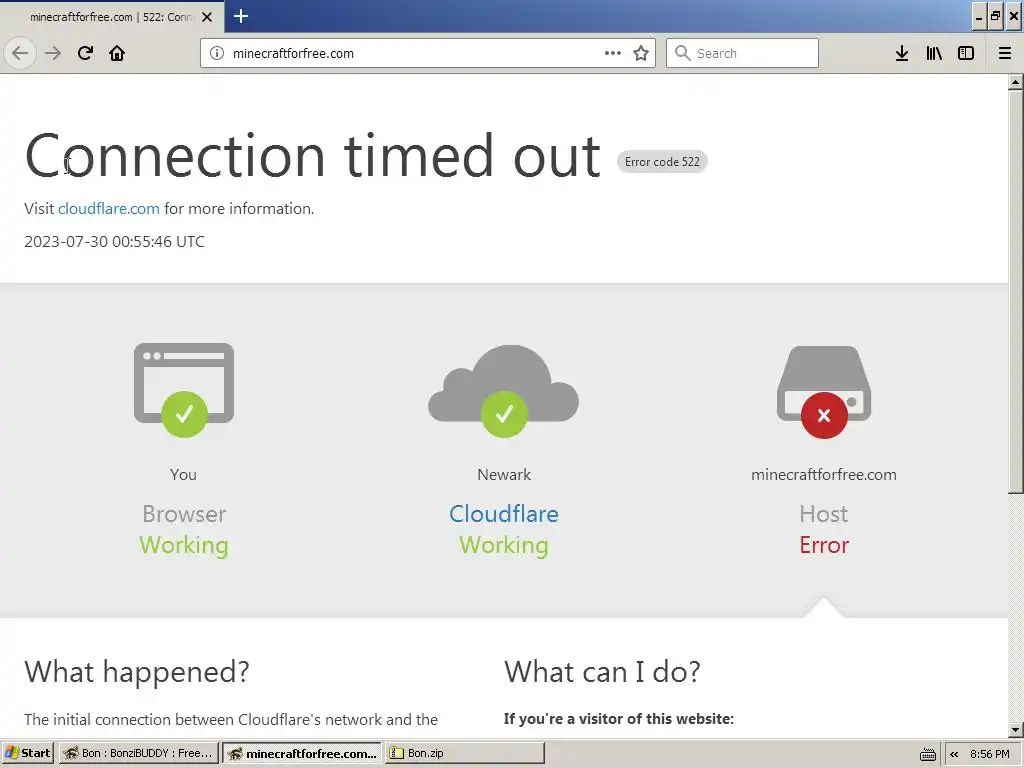Click the search magnifier icon
The image size is (1024, 768).
coord(682,53)
